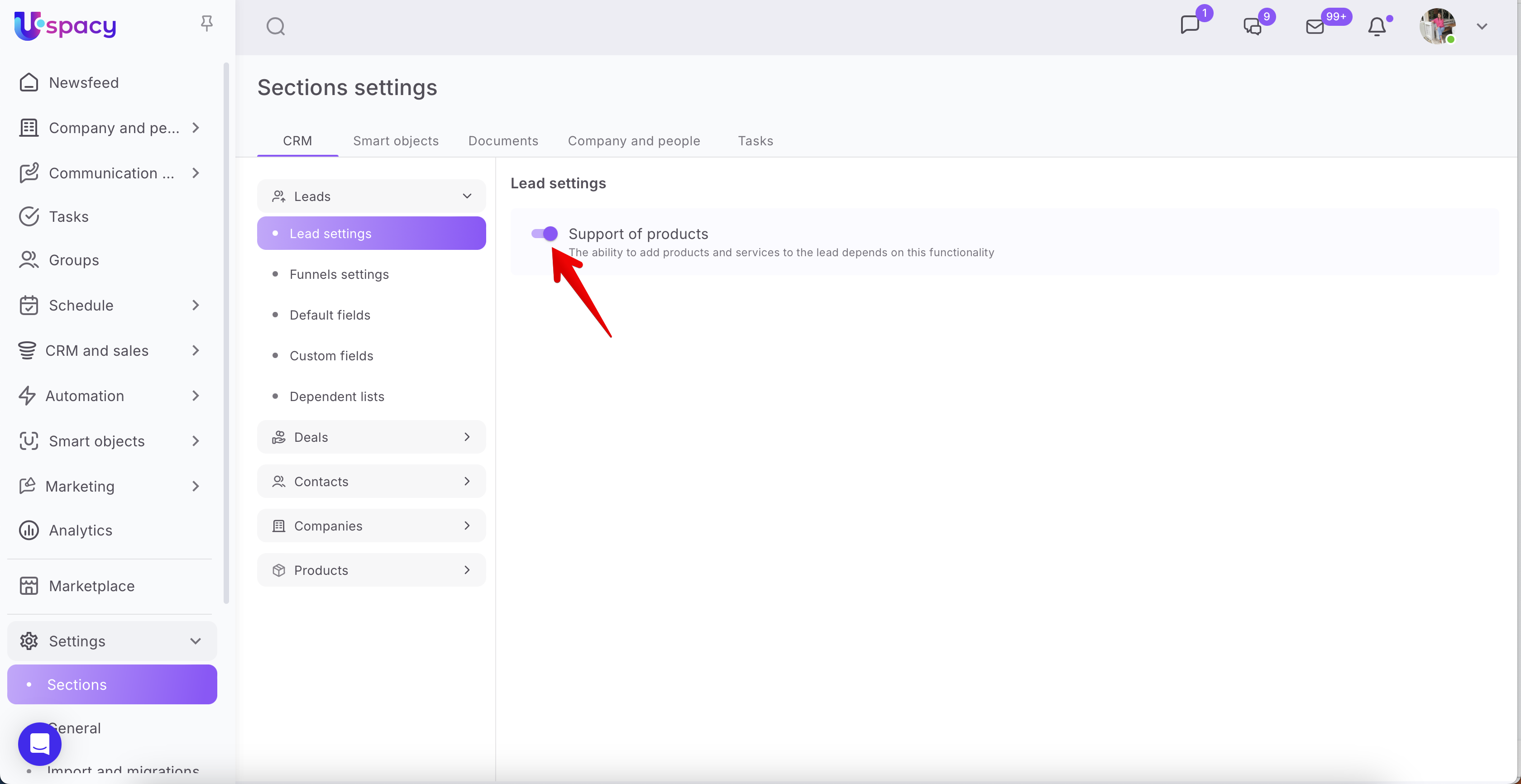Switch to the Smart objects tab
The height and width of the screenshot is (784, 1521).
pos(396,140)
